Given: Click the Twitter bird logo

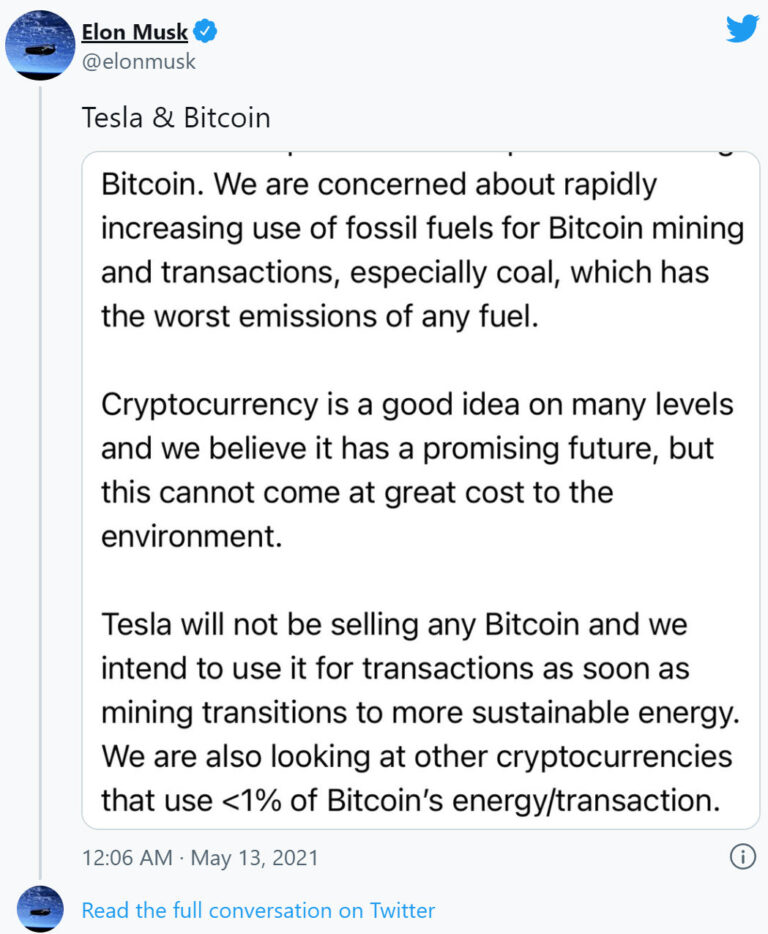Looking at the screenshot, I should 742,29.
